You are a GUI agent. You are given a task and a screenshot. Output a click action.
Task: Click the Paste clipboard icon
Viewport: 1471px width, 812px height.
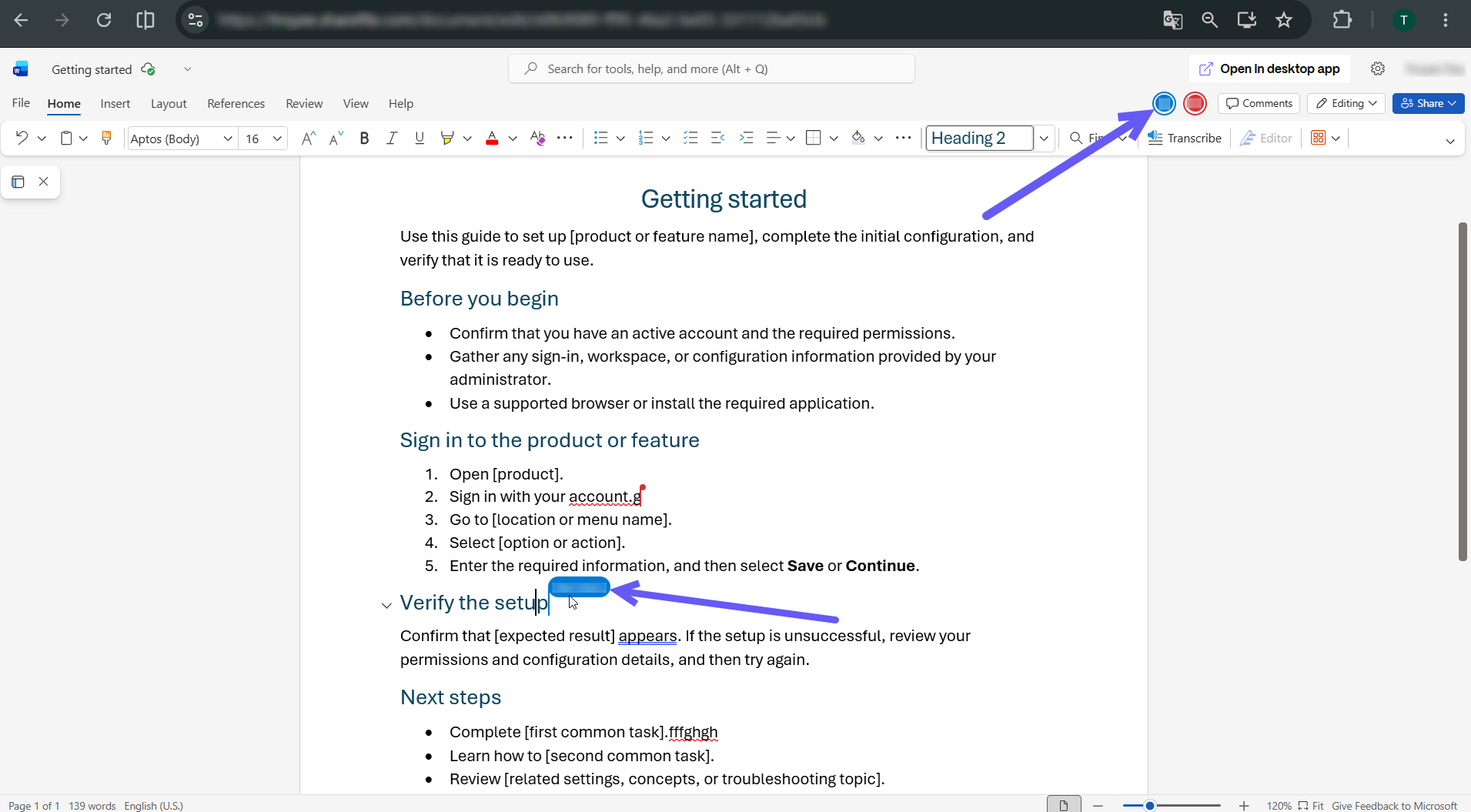[66, 138]
